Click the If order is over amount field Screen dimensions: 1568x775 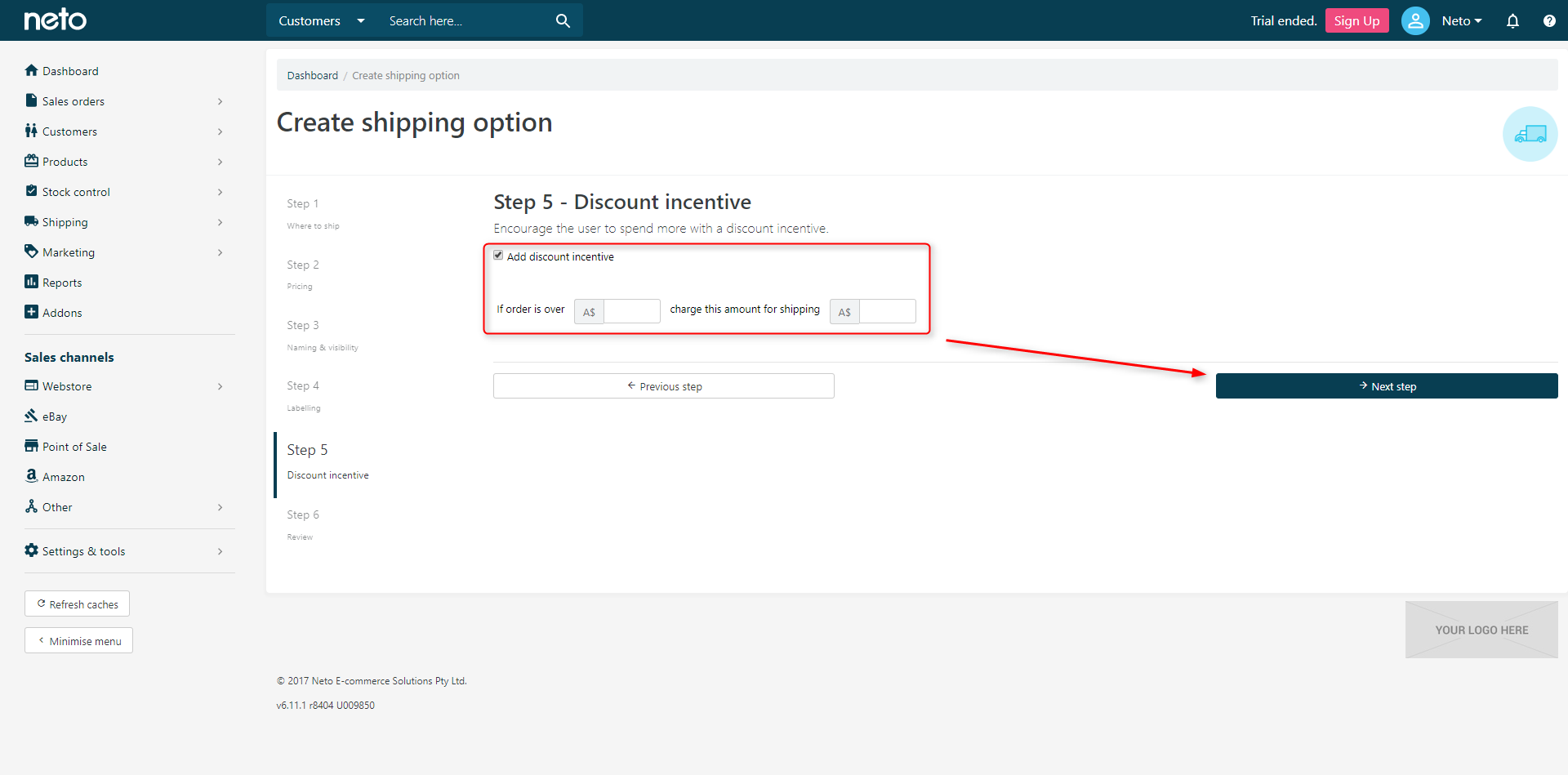[x=631, y=311]
